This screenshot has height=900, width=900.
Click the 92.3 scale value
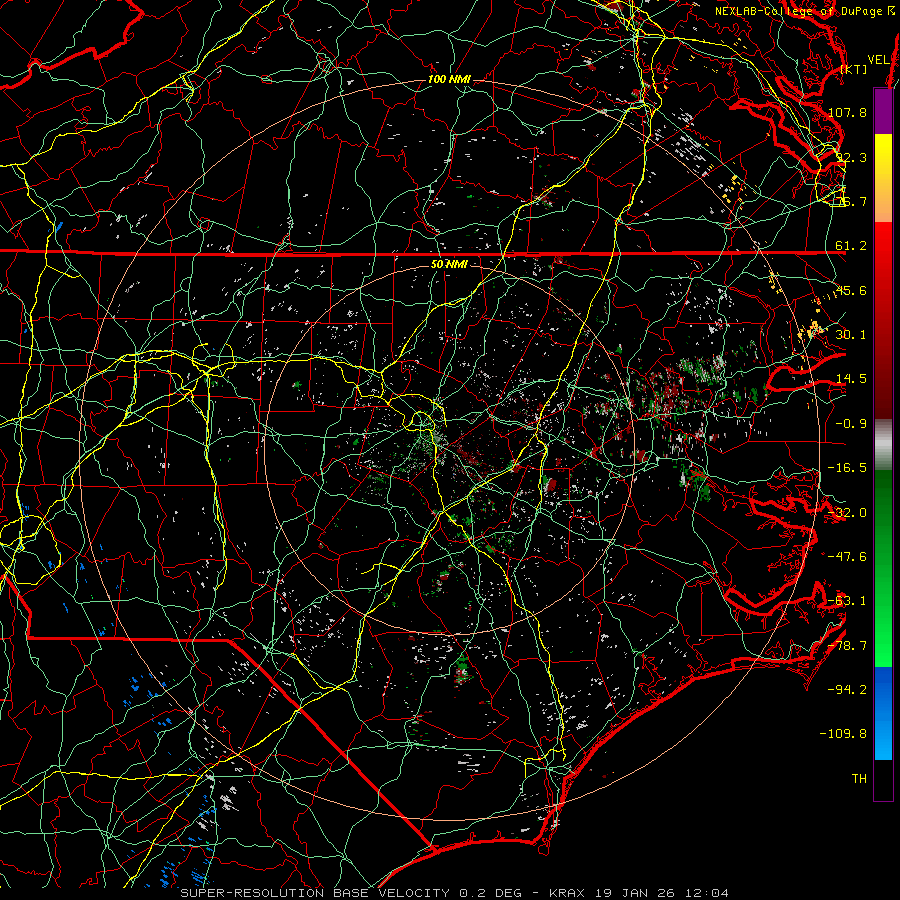tap(851, 157)
